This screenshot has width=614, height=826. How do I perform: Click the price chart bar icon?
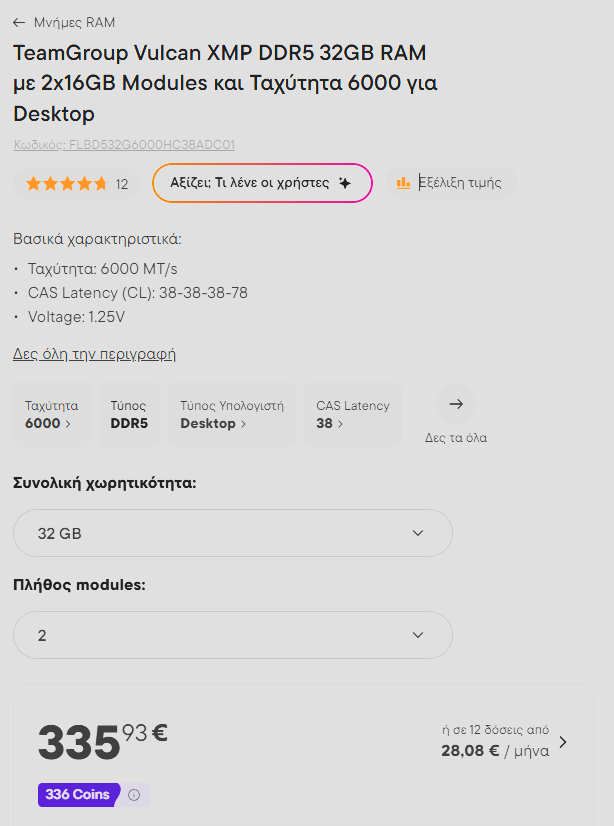click(x=403, y=183)
